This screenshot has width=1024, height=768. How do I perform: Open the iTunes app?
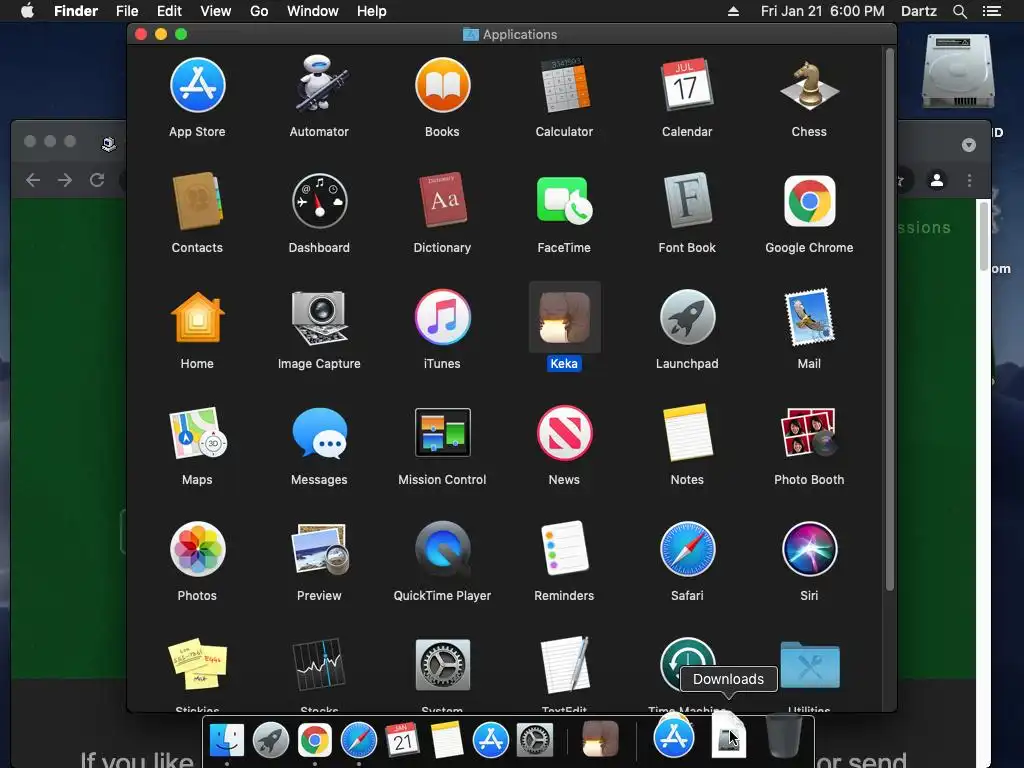(x=442, y=317)
